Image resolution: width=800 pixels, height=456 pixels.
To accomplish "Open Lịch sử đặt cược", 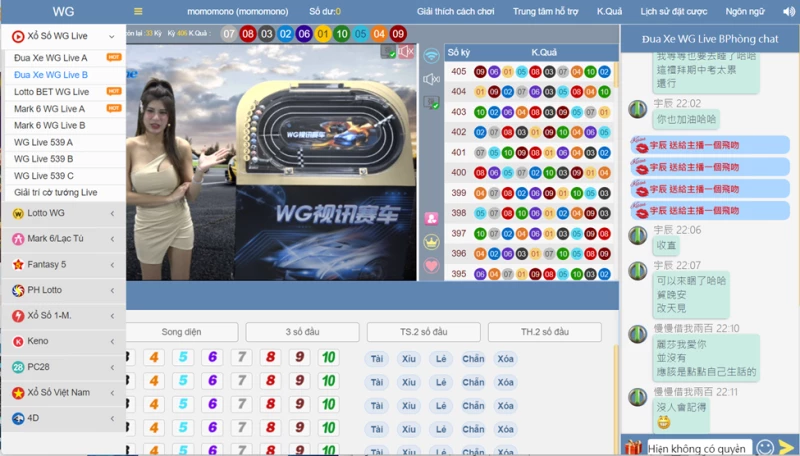I will pos(673,11).
